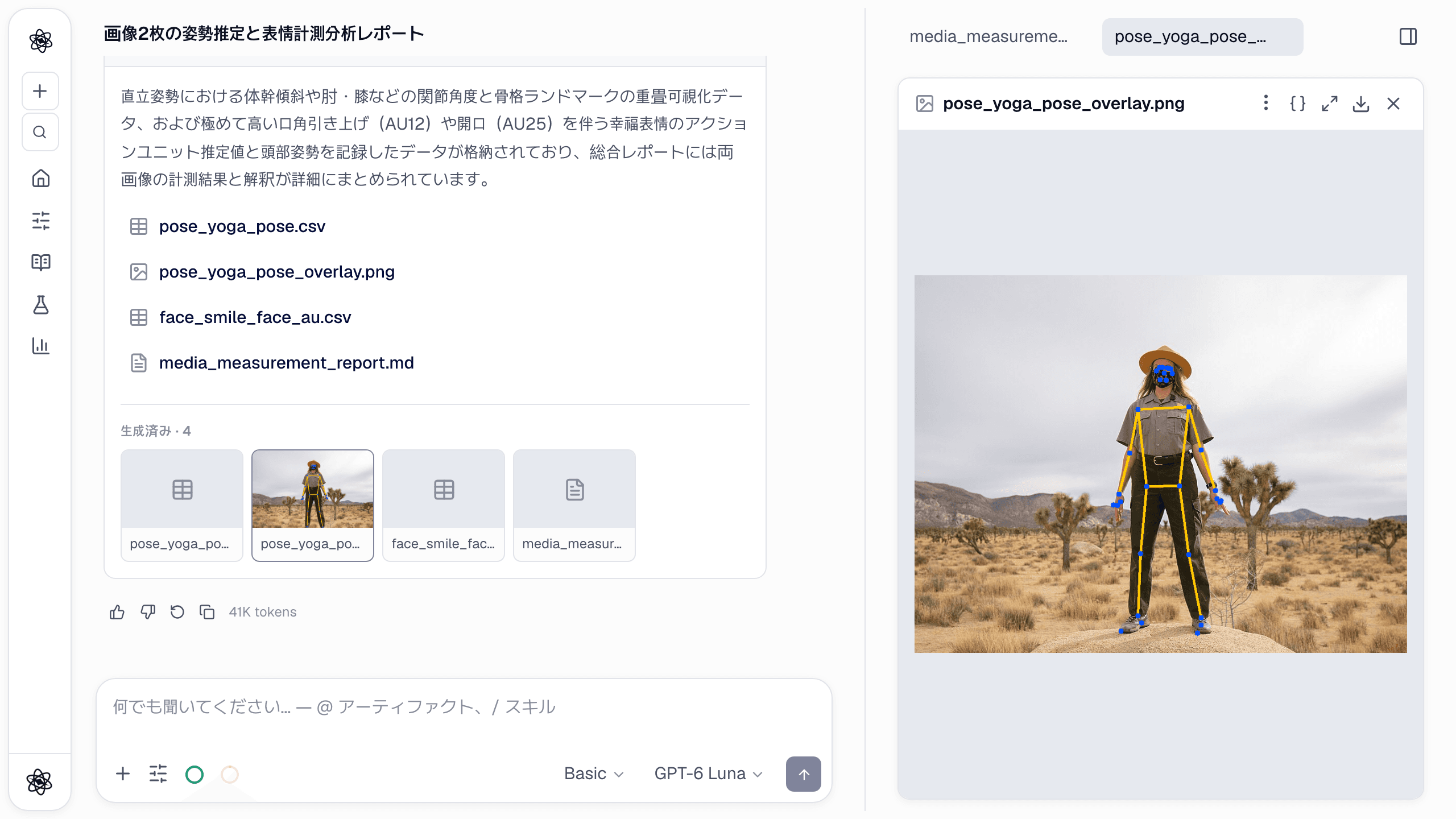Open the bar chart icon in sidebar
Viewport: 1456px width, 819px height.
coord(40,346)
